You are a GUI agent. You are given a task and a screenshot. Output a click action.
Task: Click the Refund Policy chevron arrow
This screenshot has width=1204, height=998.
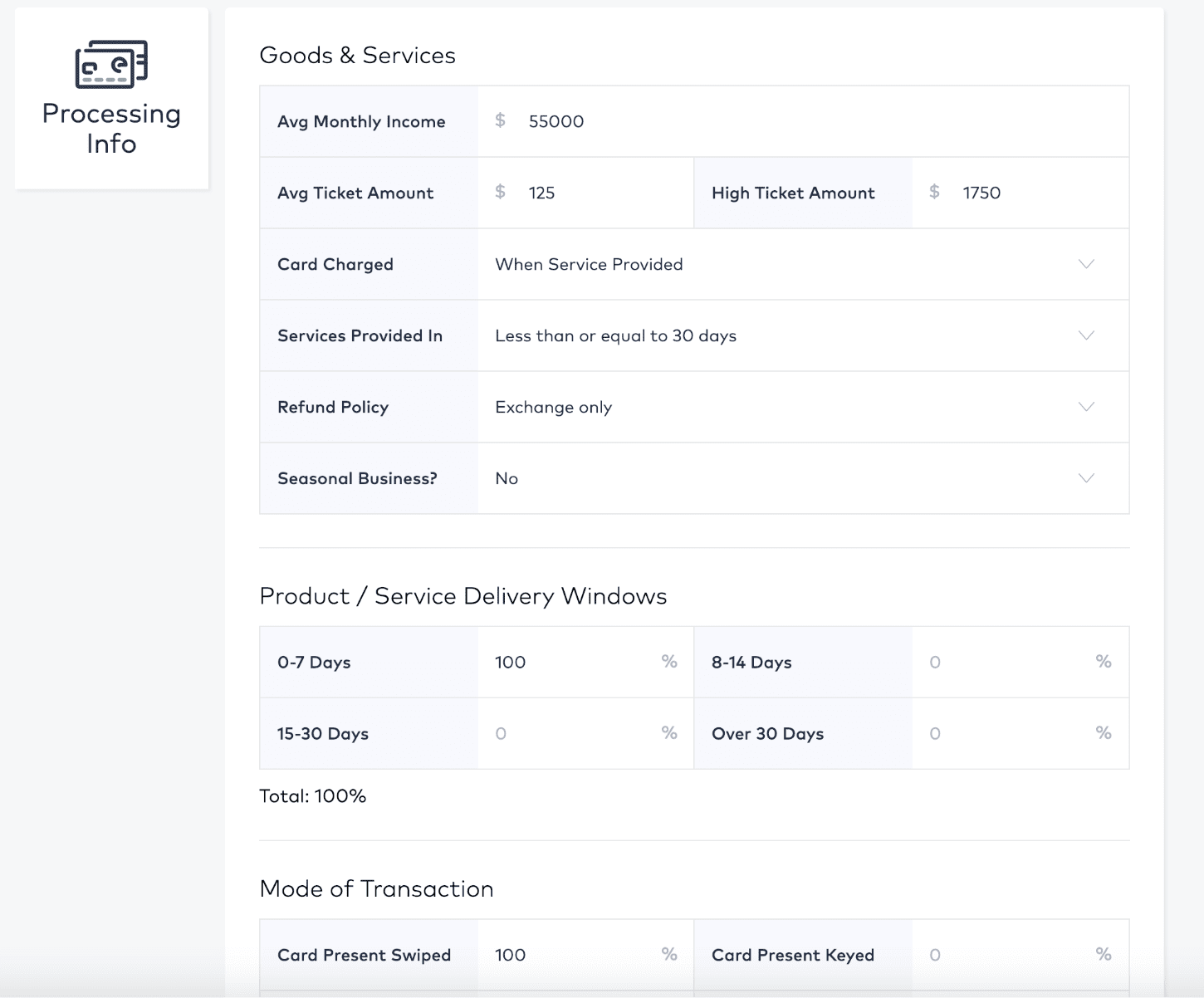tap(1086, 407)
